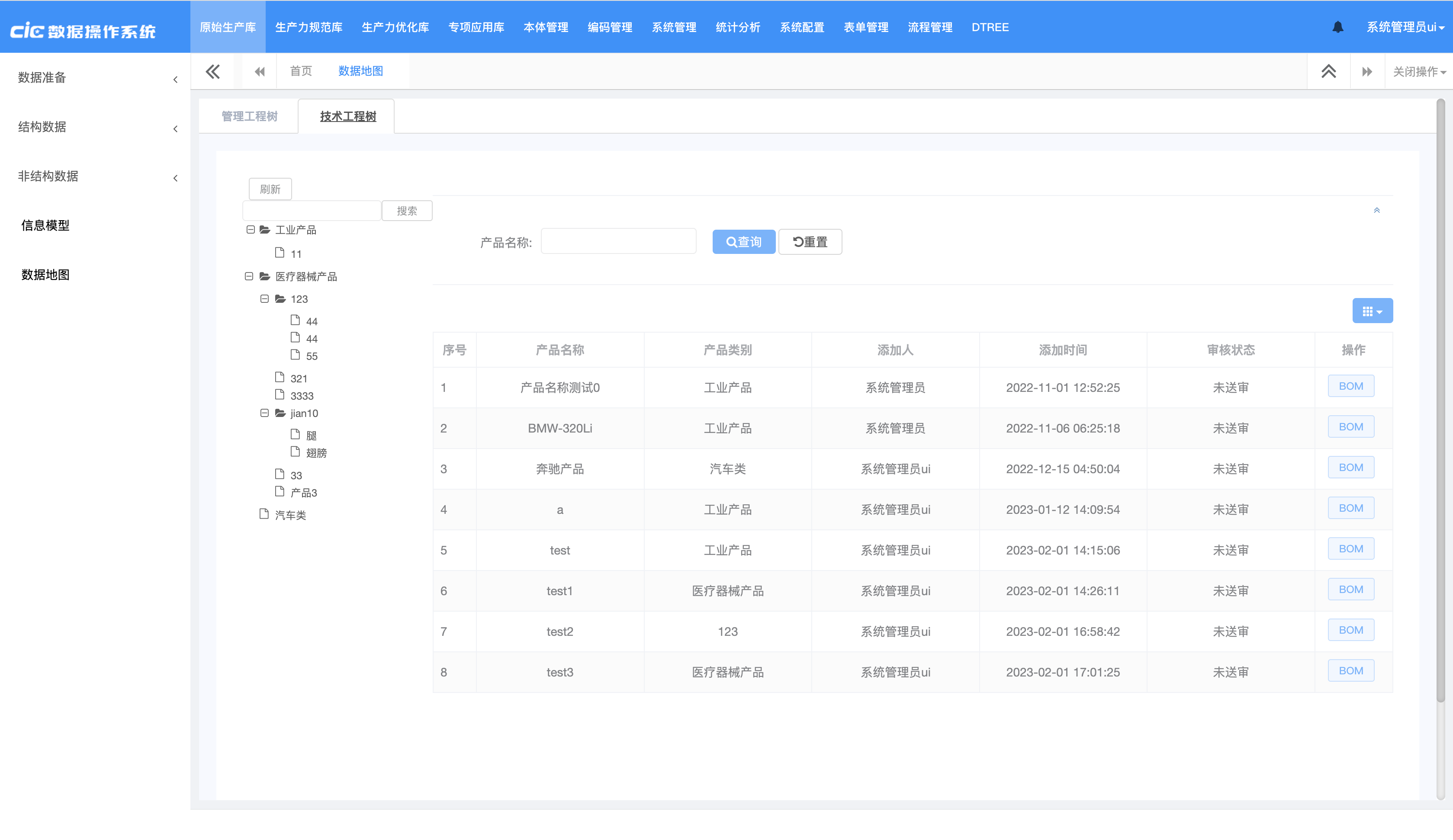The width and height of the screenshot is (1453, 840).
Task: Collapse the 医疗器械产品 tree node
Action: [x=248, y=276]
